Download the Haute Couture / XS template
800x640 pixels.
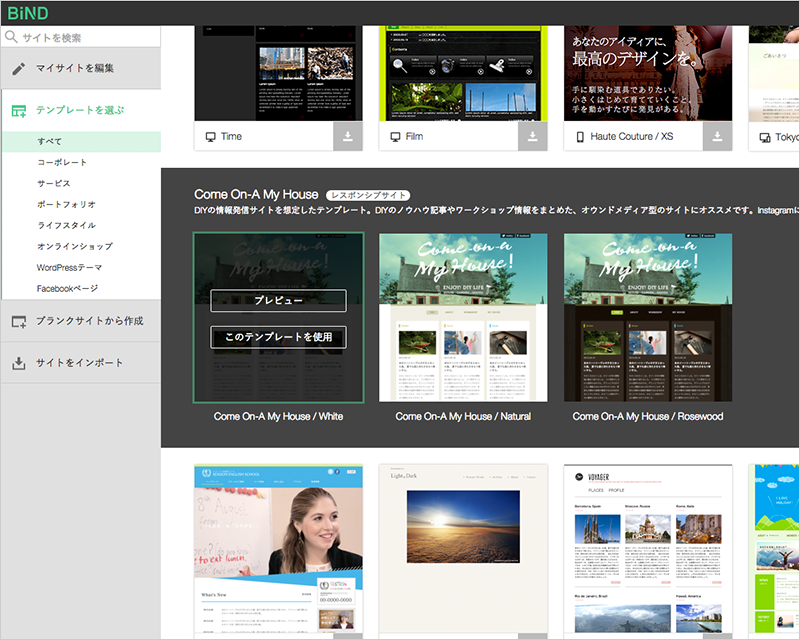717,137
